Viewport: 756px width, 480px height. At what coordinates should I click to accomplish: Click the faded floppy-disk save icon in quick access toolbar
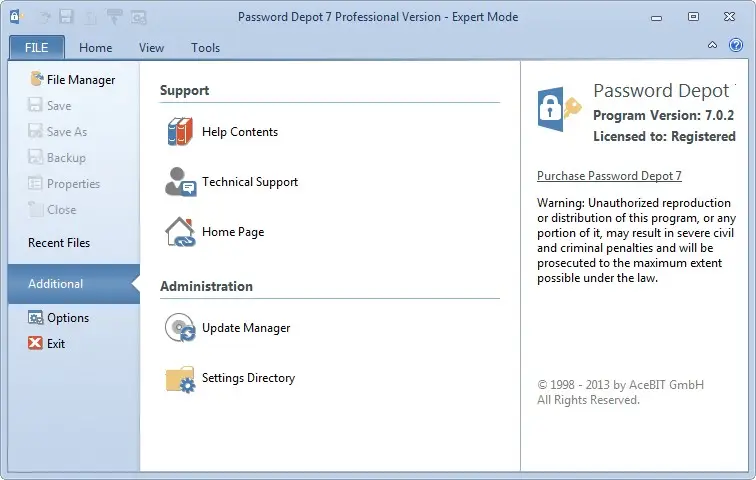coord(66,17)
